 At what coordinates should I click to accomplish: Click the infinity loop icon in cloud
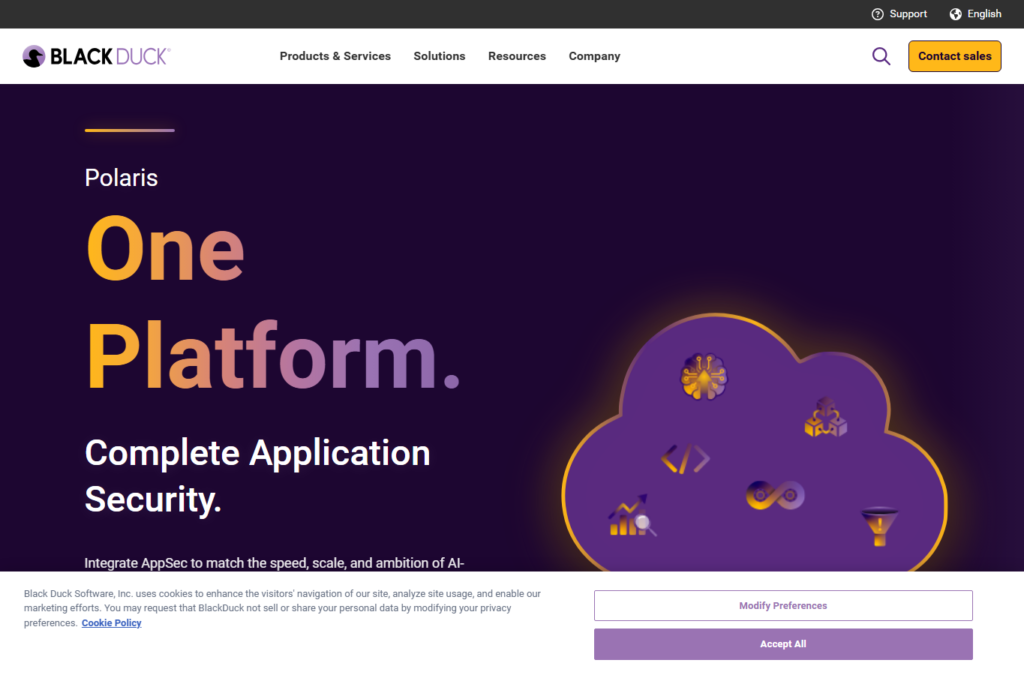coord(775,495)
